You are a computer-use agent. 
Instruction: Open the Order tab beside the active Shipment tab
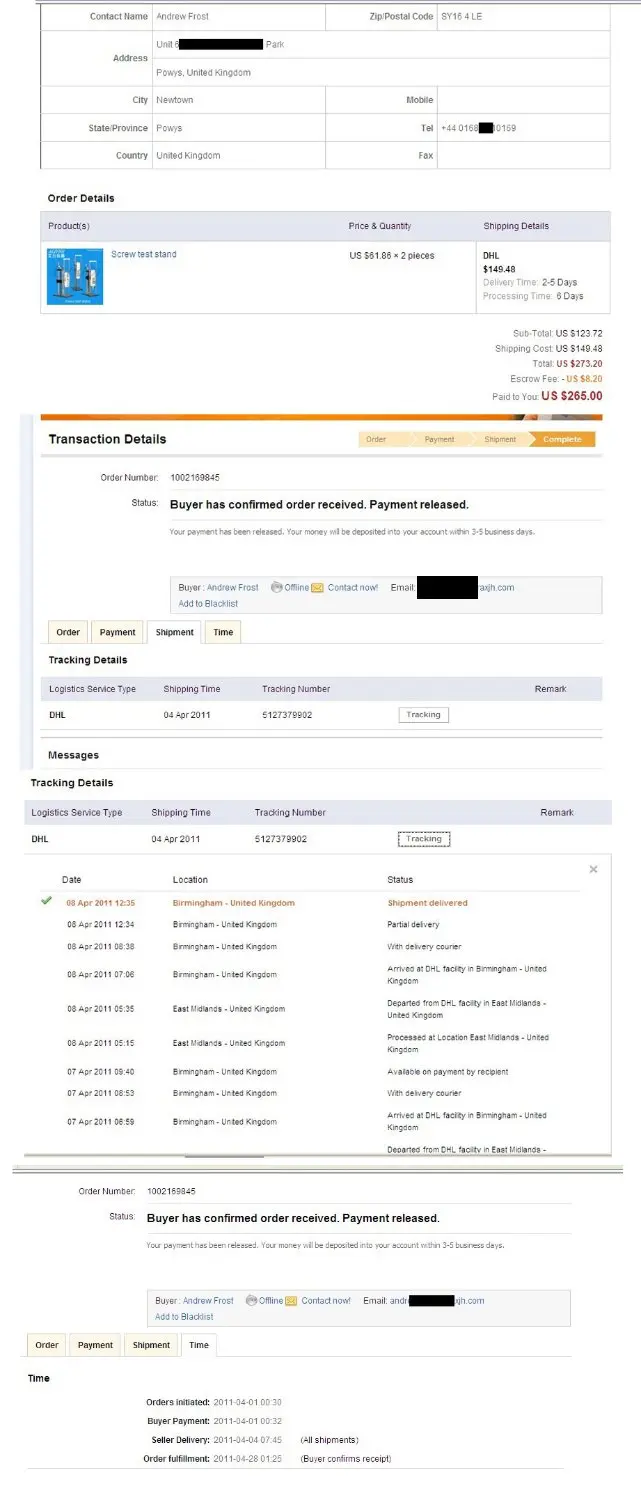coord(68,632)
